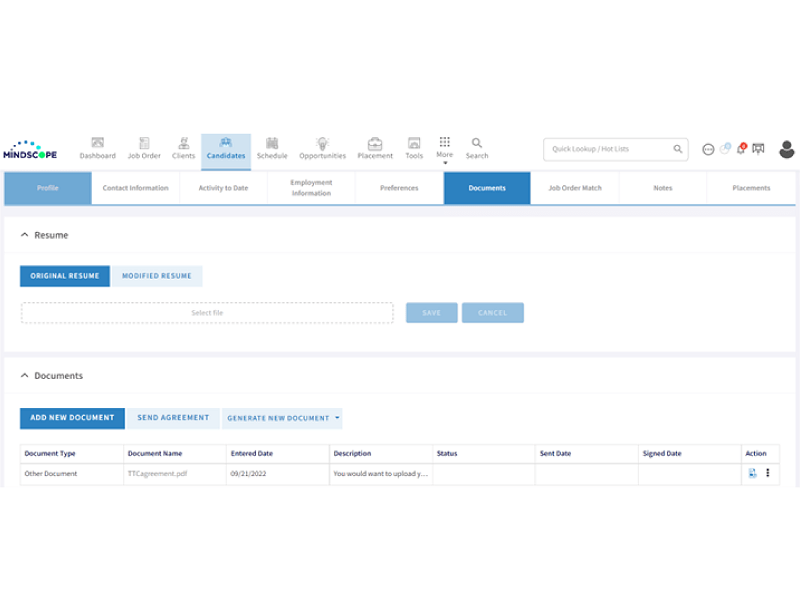
Task: Go to the Placement briefcase section
Action: tap(375, 148)
